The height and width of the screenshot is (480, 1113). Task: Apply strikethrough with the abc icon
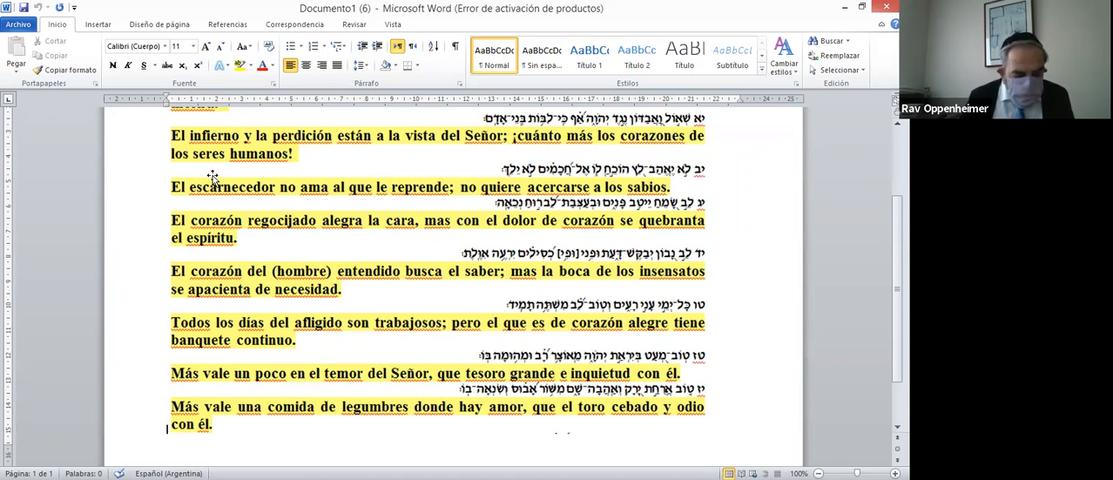tap(167, 65)
